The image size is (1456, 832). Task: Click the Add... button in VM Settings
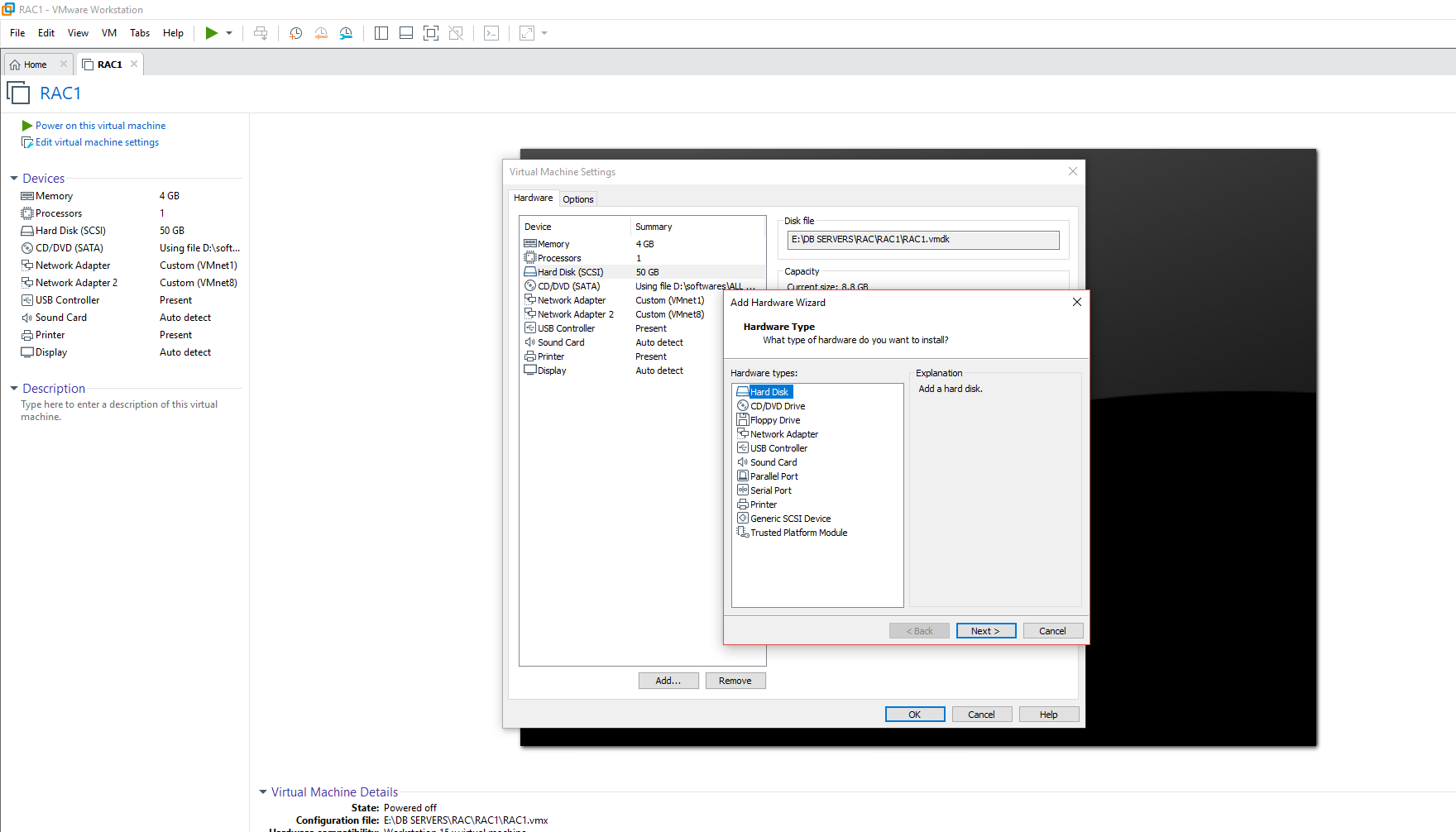[x=668, y=681]
